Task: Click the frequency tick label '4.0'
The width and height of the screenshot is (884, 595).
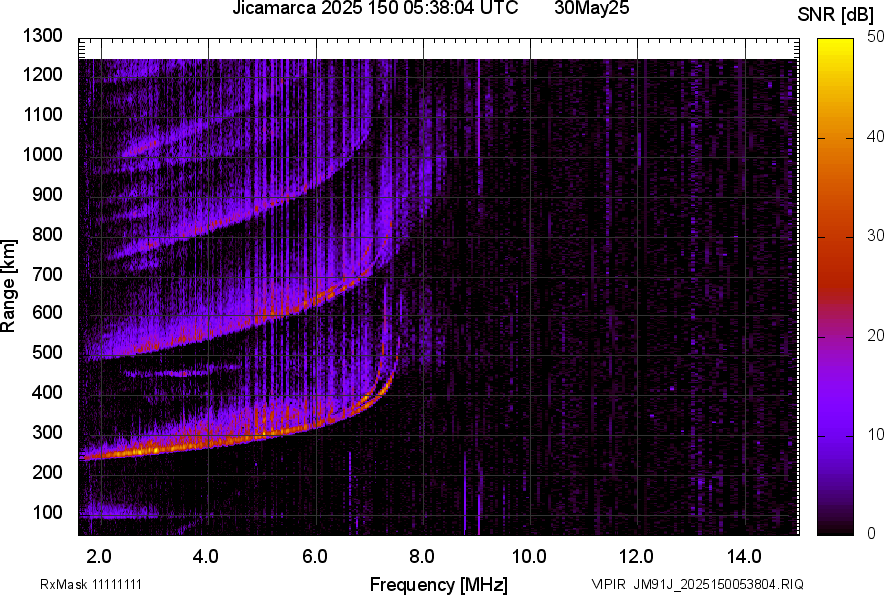Action: (x=206, y=557)
